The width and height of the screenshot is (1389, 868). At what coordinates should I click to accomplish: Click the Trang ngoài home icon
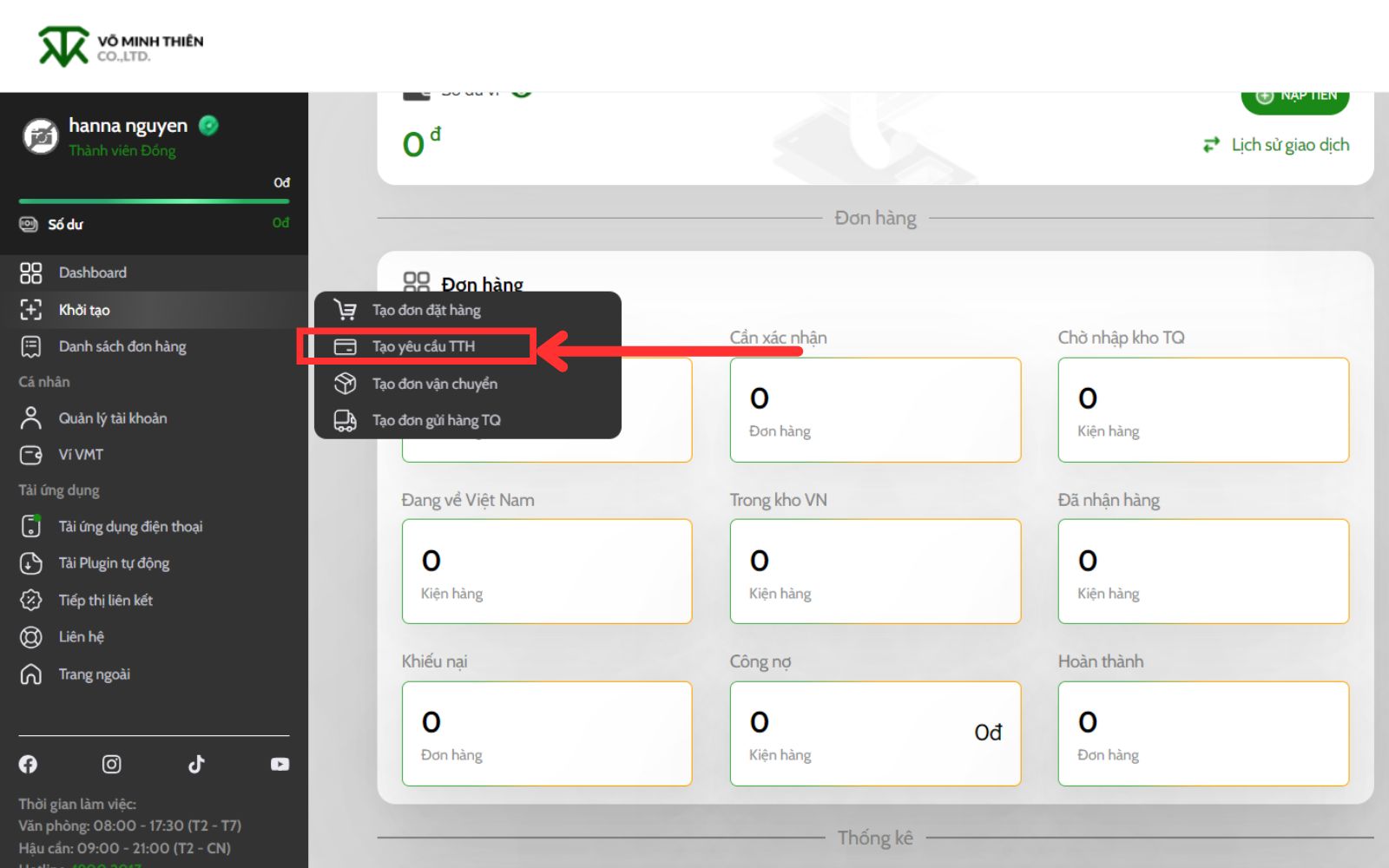coord(30,674)
